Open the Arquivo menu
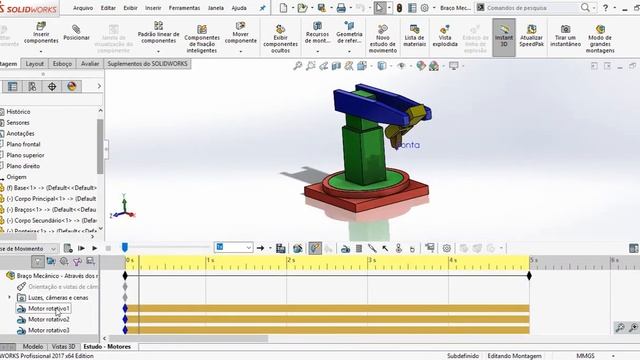640x360 pixels. click(x=83, y=8)
